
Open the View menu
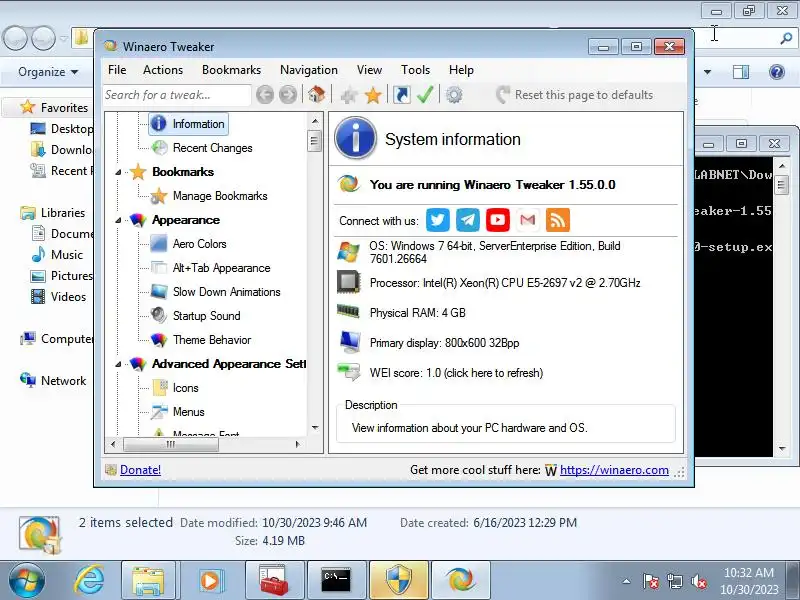point(369,70)
